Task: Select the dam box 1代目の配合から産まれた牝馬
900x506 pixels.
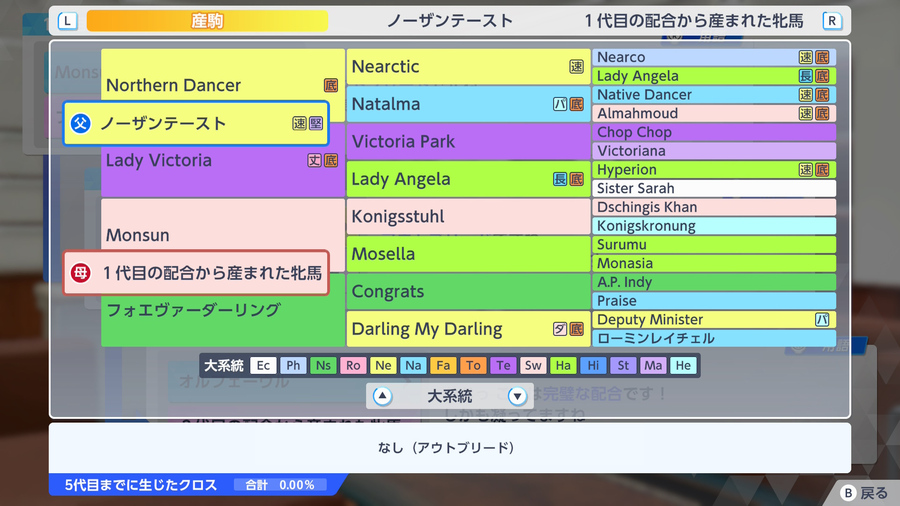Action: (x=196, y=273)
